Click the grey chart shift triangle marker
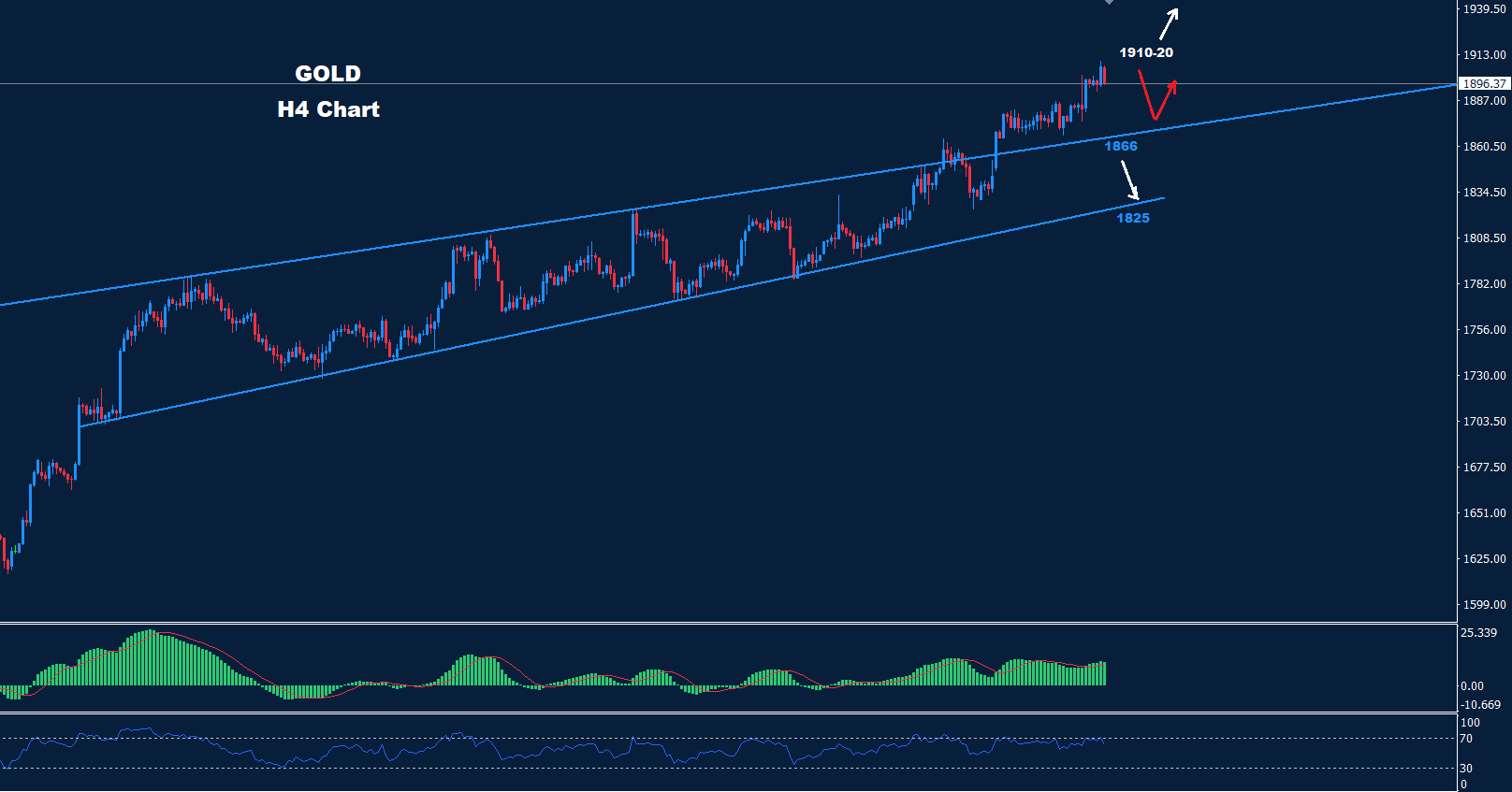Viewport: 1512px width, 792px height. coord(1109,2)
